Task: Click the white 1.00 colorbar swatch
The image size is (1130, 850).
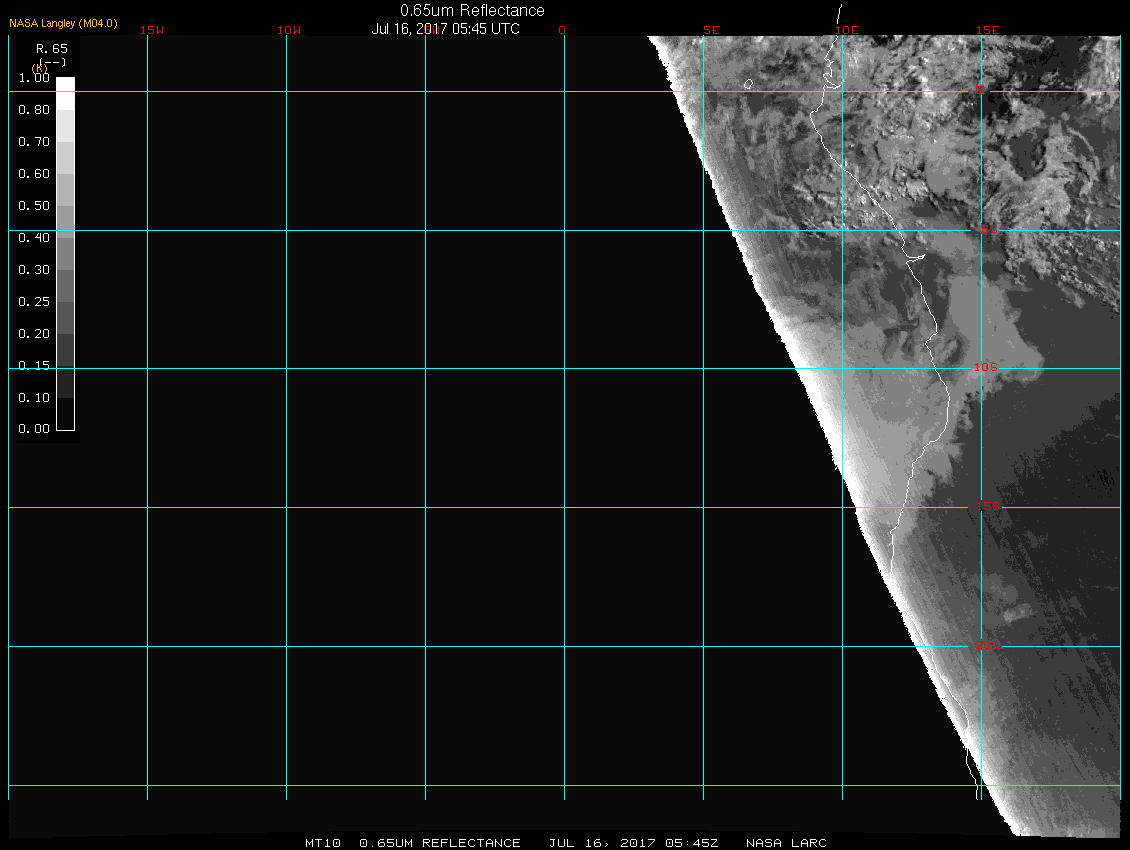Action: point(66,93)
